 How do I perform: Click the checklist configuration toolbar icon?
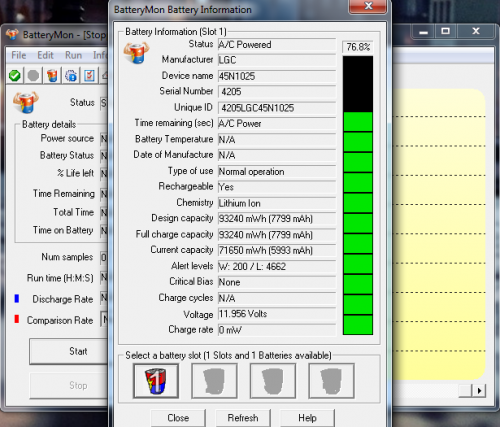click(x=89, y=76)
